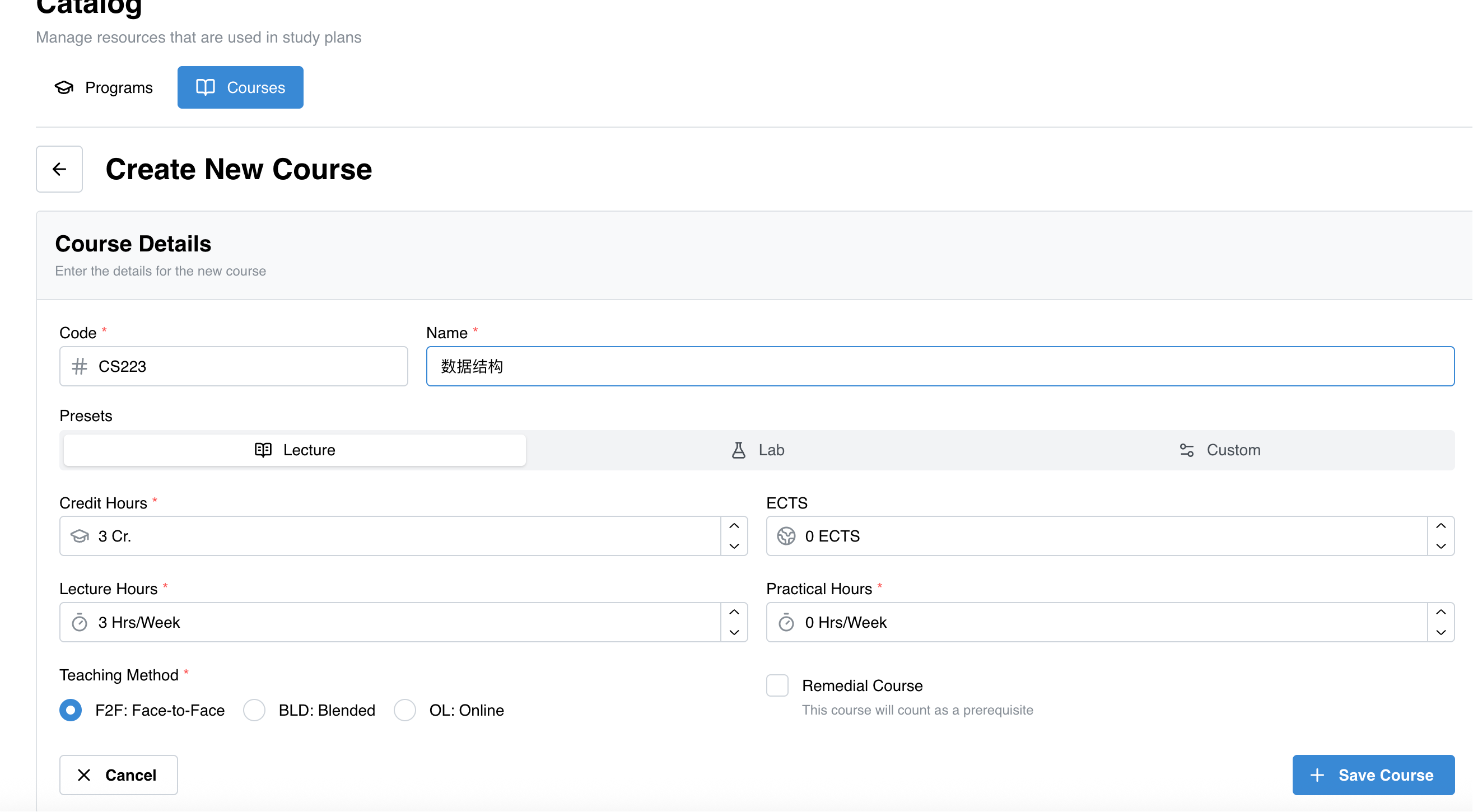Click the graduation cap Programs icon
1473x812 pixels.
pyautogui.click(x=64, y=87)
